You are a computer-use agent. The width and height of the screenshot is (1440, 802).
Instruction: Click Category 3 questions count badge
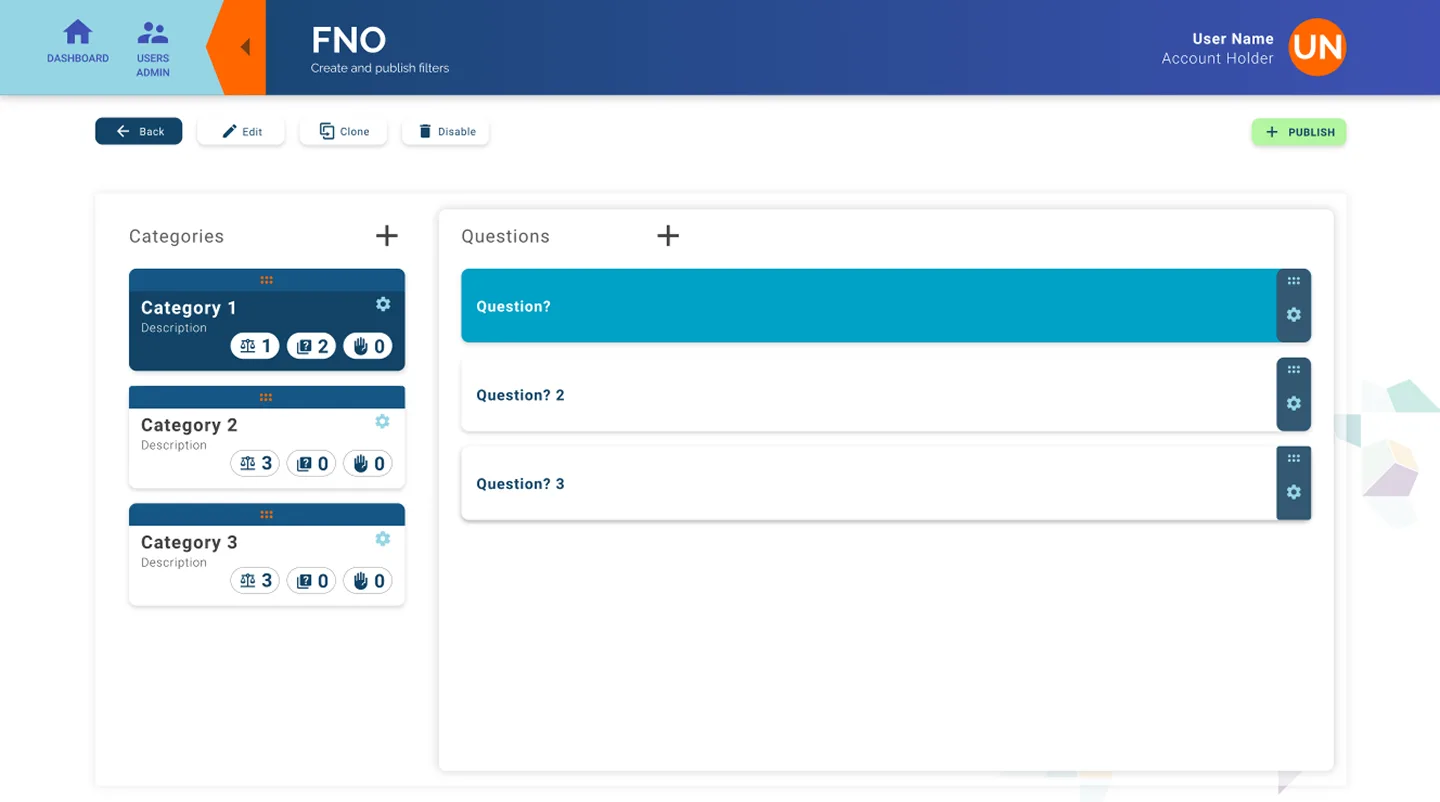coord(312,581)
